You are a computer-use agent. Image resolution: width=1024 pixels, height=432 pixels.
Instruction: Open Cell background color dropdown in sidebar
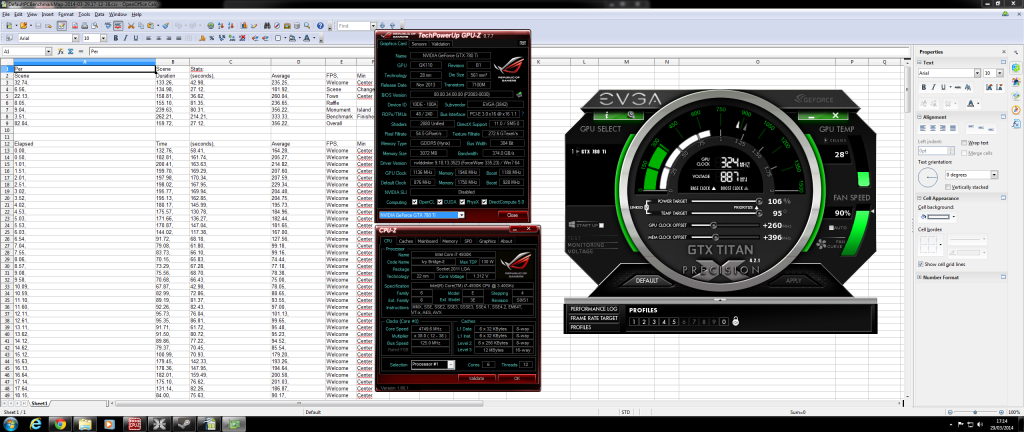[954, 217]
